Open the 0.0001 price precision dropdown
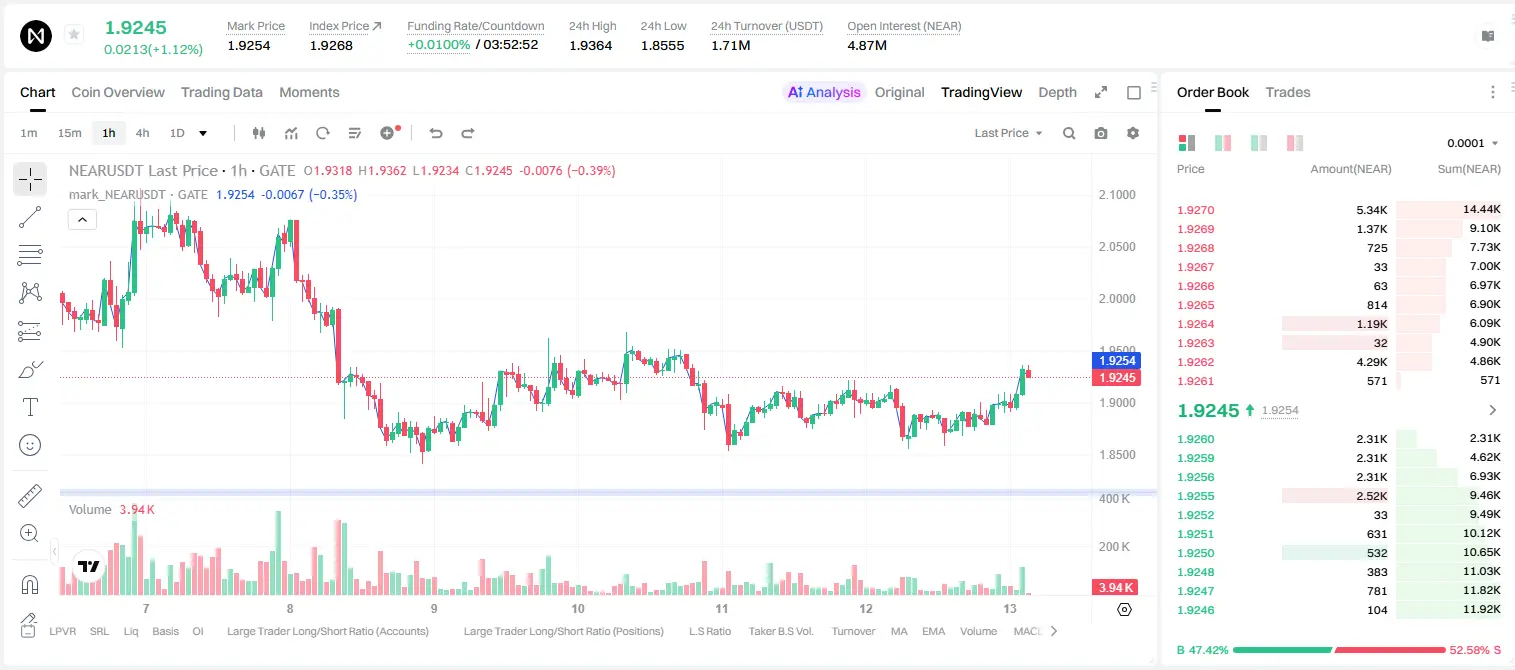 pos(1473,143)
